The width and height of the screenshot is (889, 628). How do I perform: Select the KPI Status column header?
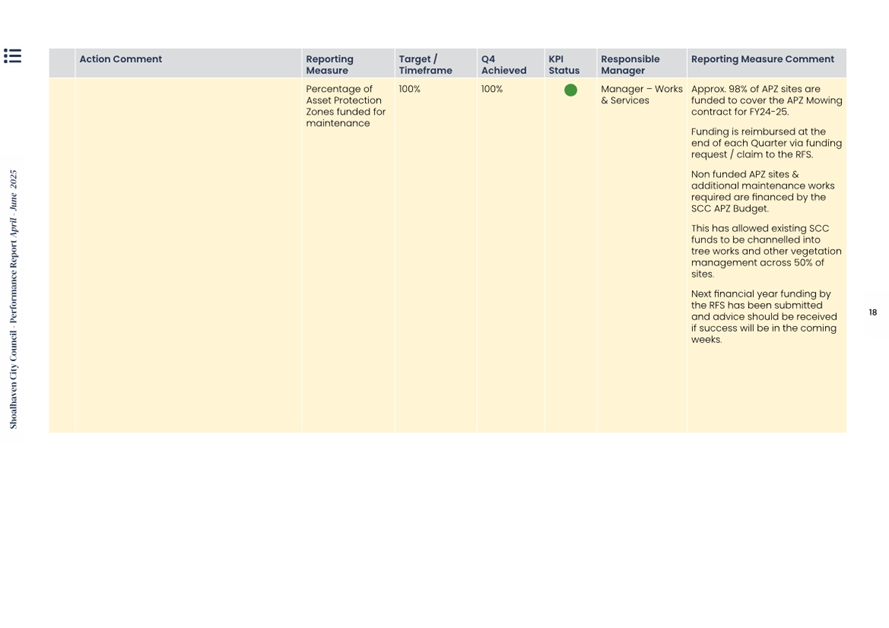pyautogui.click(x=563, y=65)
